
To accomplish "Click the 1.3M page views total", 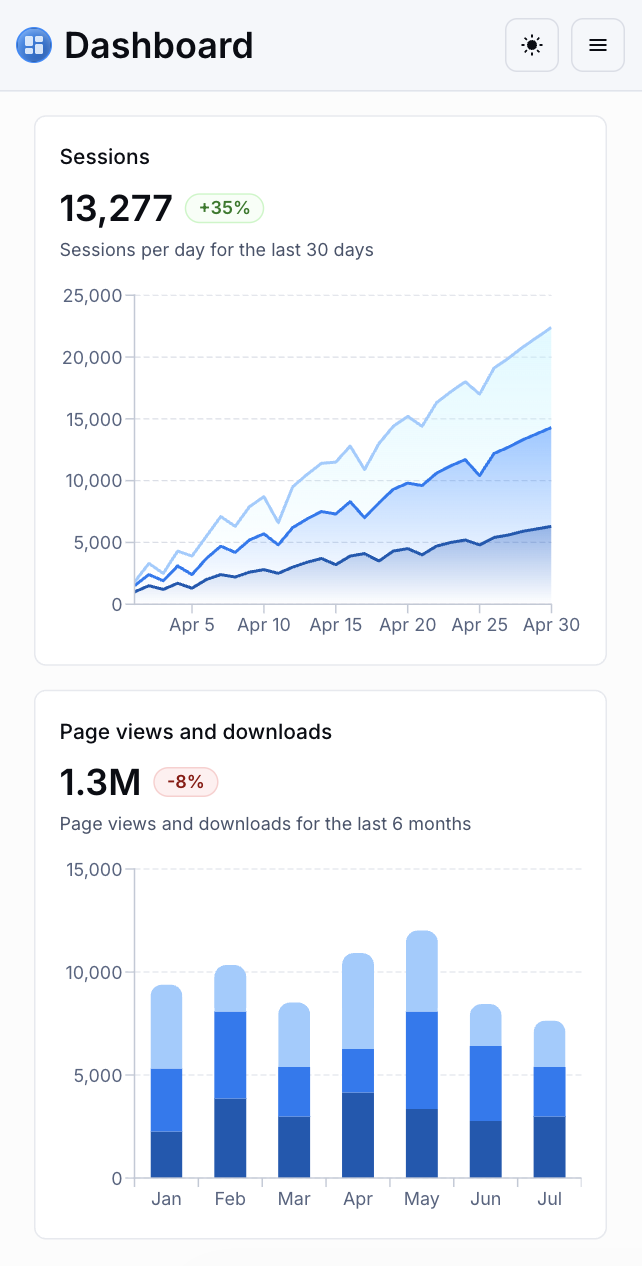I will pyautogui.click(x=98, y=782).
